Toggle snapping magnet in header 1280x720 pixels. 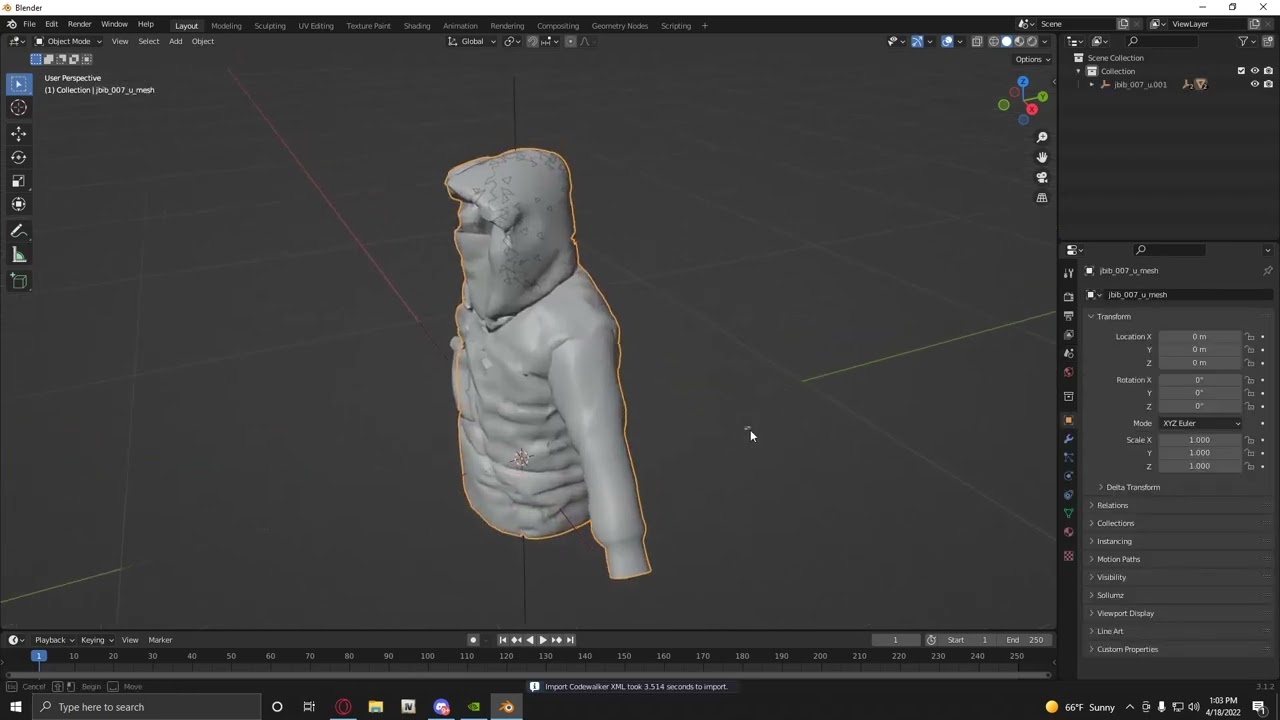point(532,41)
